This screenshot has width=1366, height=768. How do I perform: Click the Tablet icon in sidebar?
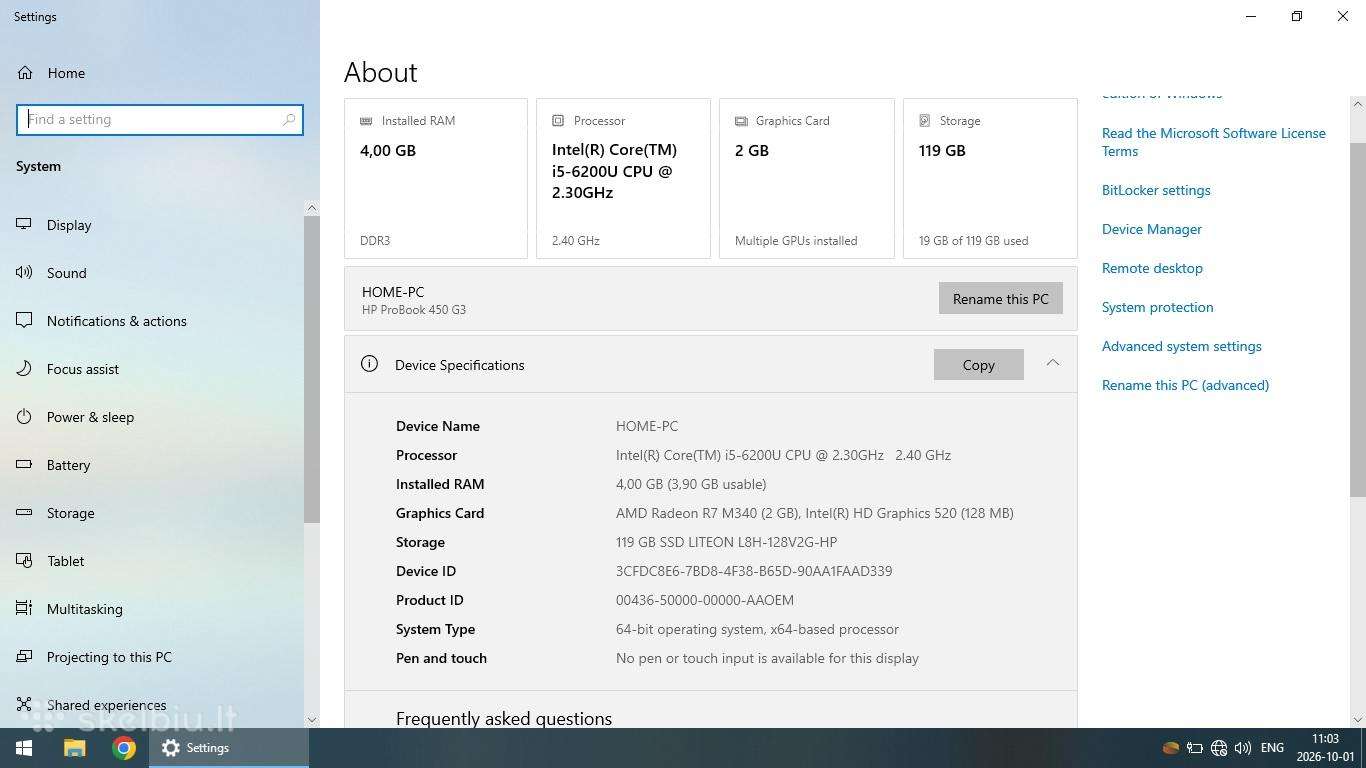(x=24, y=561)
